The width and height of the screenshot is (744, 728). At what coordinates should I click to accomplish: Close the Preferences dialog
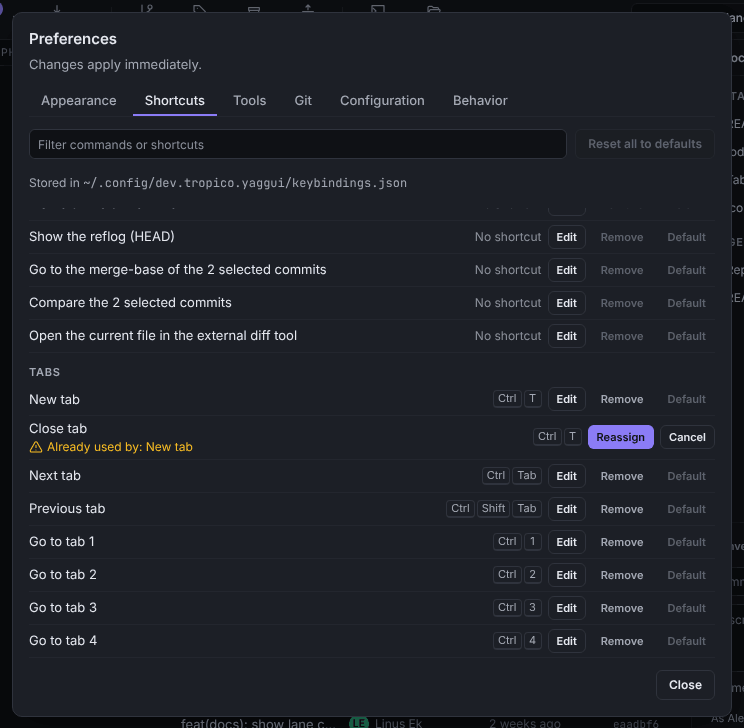685,685
